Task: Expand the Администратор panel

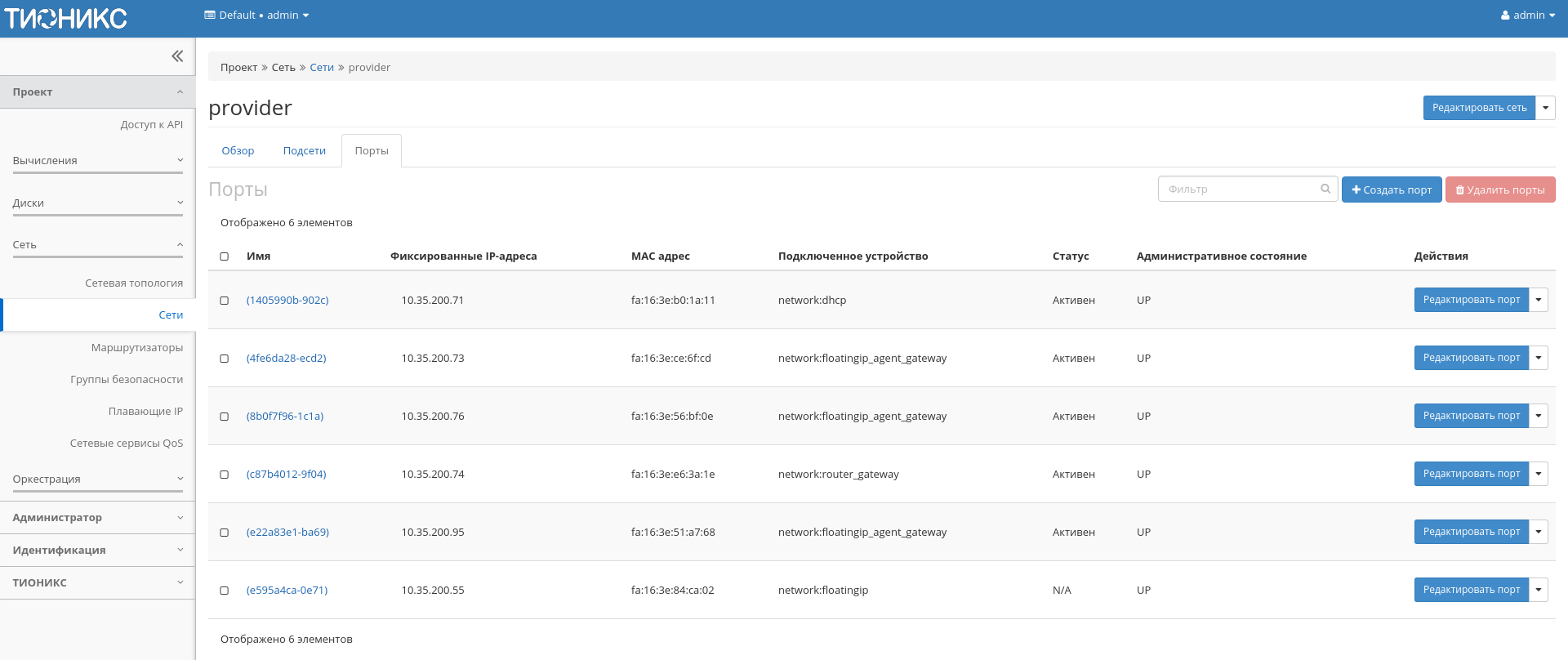Action: tap(97, 518)
